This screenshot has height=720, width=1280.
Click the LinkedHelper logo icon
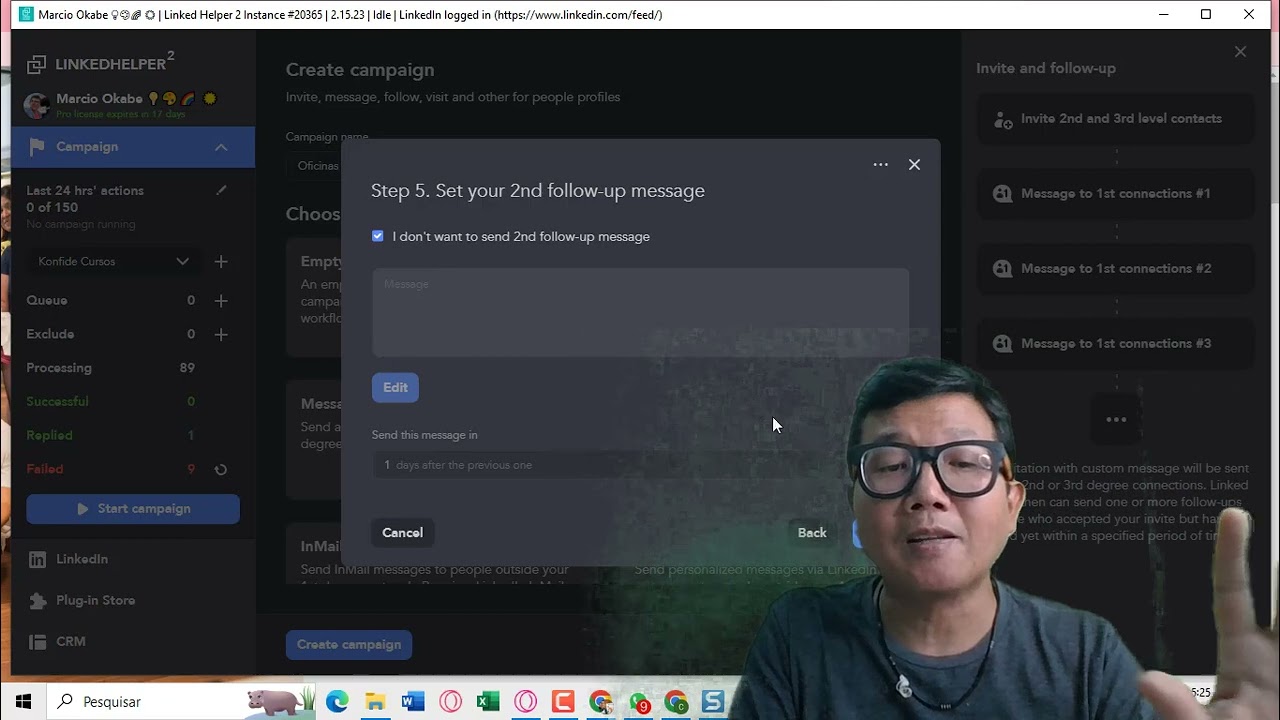(37, 65)
